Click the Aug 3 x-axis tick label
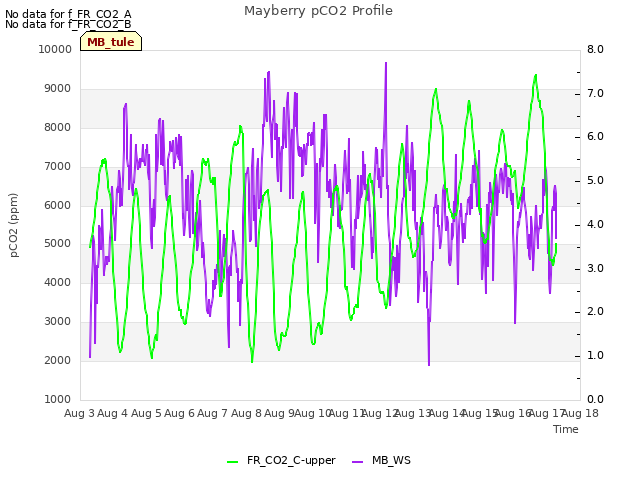The image size is (640, 480). (x=79, y=413)
